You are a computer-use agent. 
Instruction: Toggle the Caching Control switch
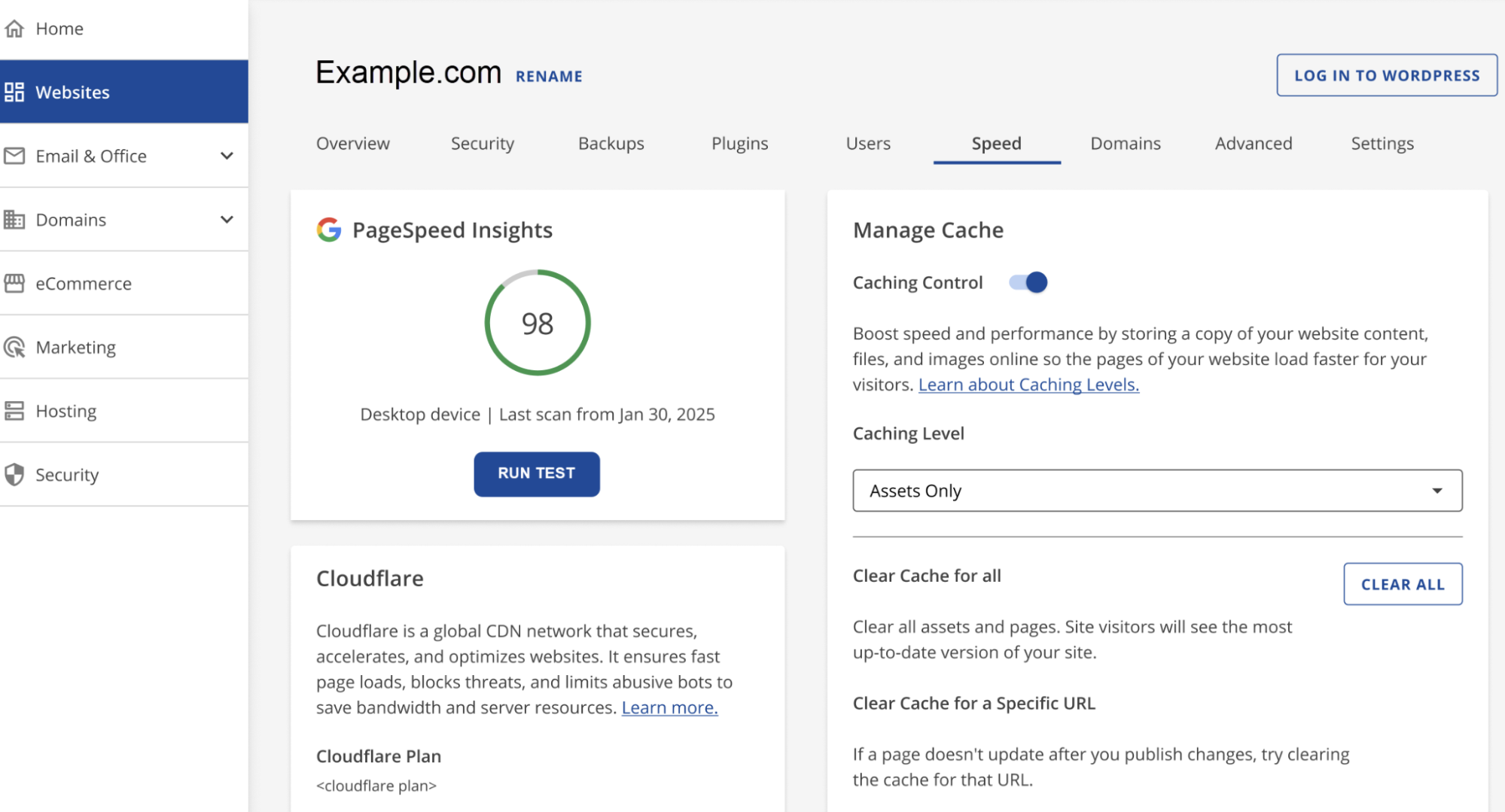click(x=1028, y=282)
